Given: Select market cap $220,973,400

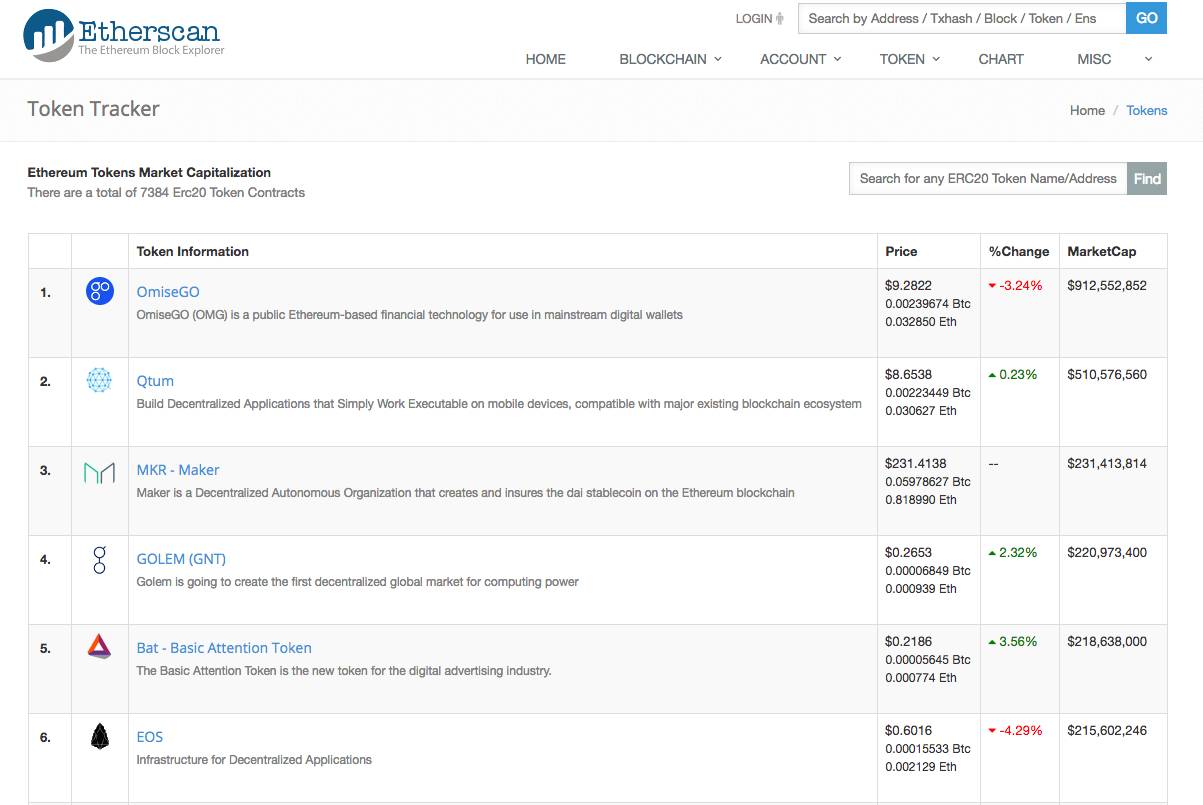Looking at the screenshot, I should coord(1107,553).
